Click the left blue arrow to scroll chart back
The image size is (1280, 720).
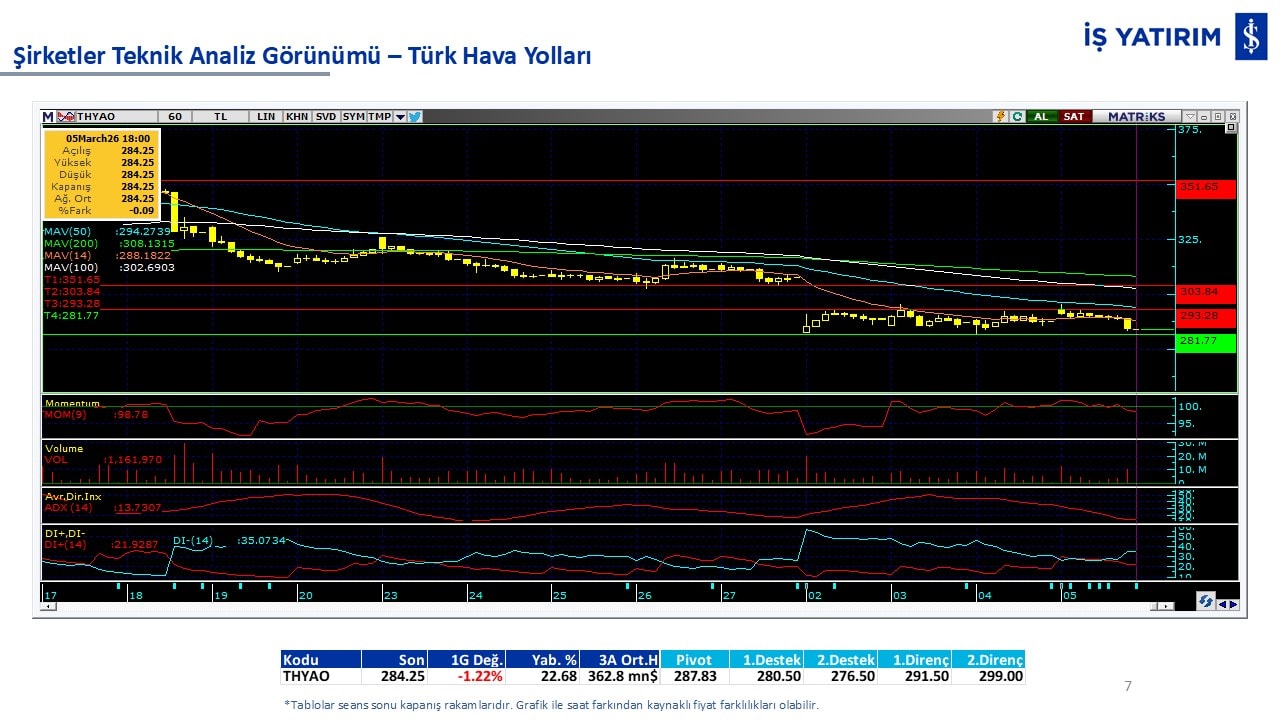pyautogui.click(x=1222, y=604)
